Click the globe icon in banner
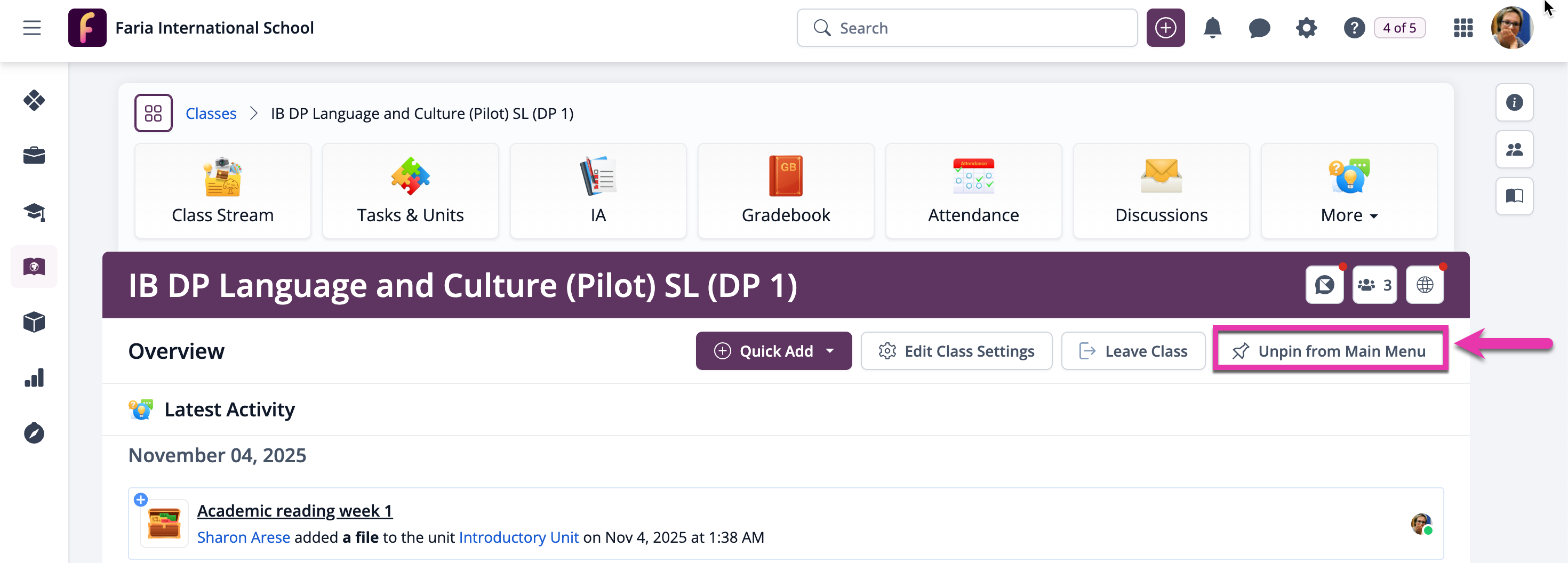Screen dimensions: 1568x563 (1425, 285)
